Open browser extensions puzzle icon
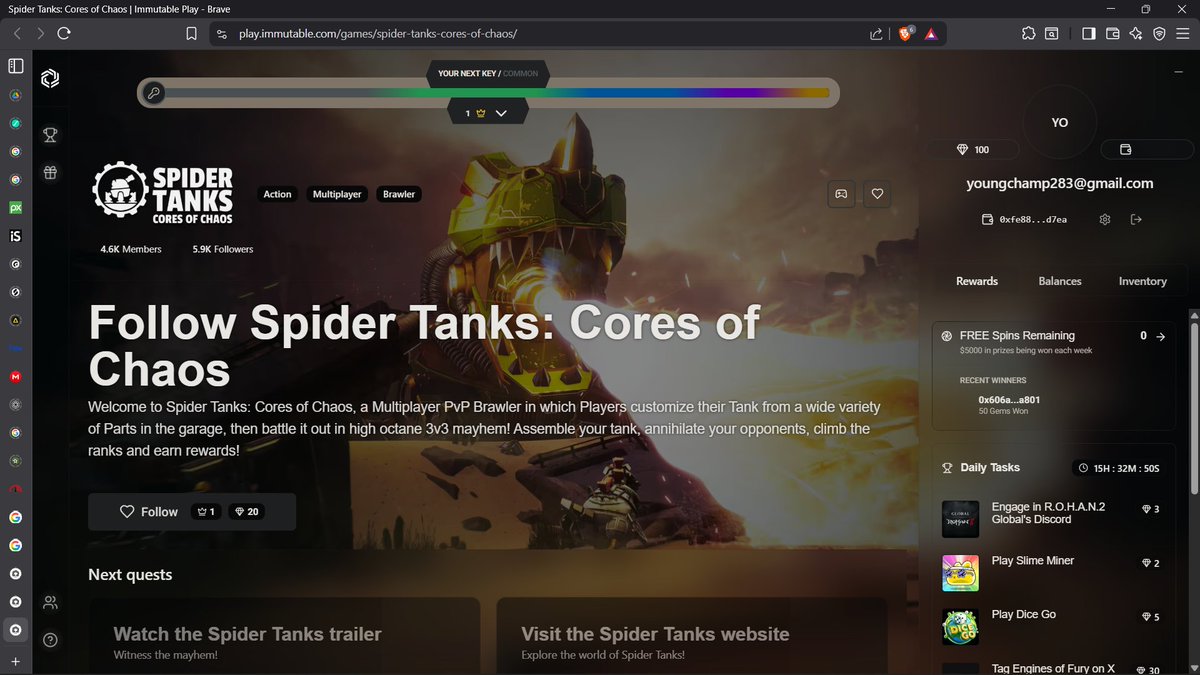 pos(1028,33)
